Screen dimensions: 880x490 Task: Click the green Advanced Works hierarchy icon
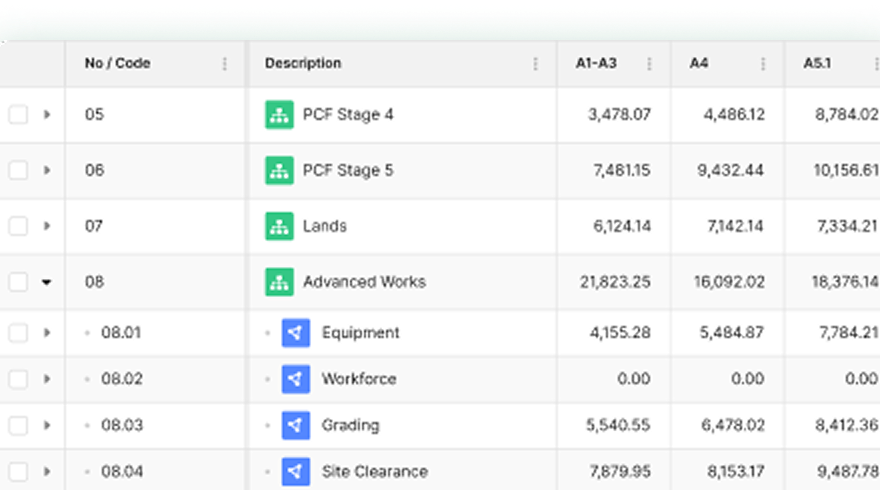[279, 282]
